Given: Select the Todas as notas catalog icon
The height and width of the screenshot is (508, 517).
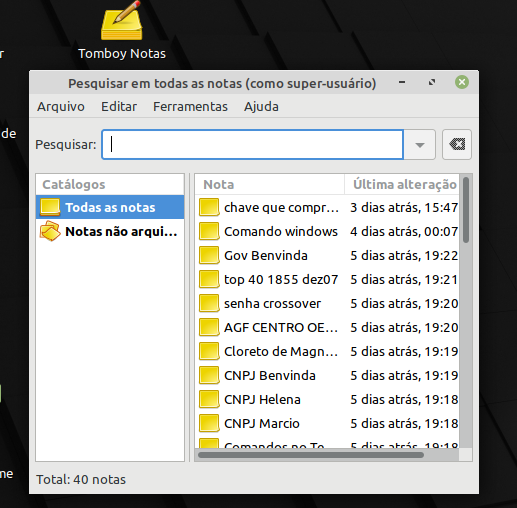Looking at the screenshot, I should [x=50, y=207].
